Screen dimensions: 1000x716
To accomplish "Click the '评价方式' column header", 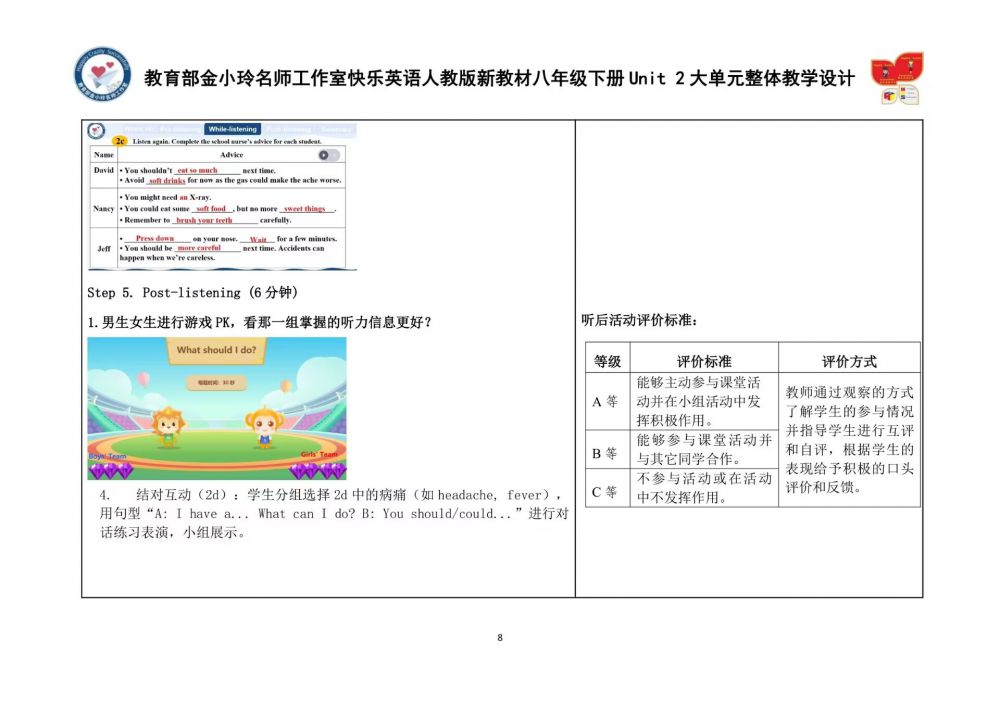I will tap(849, 361).
